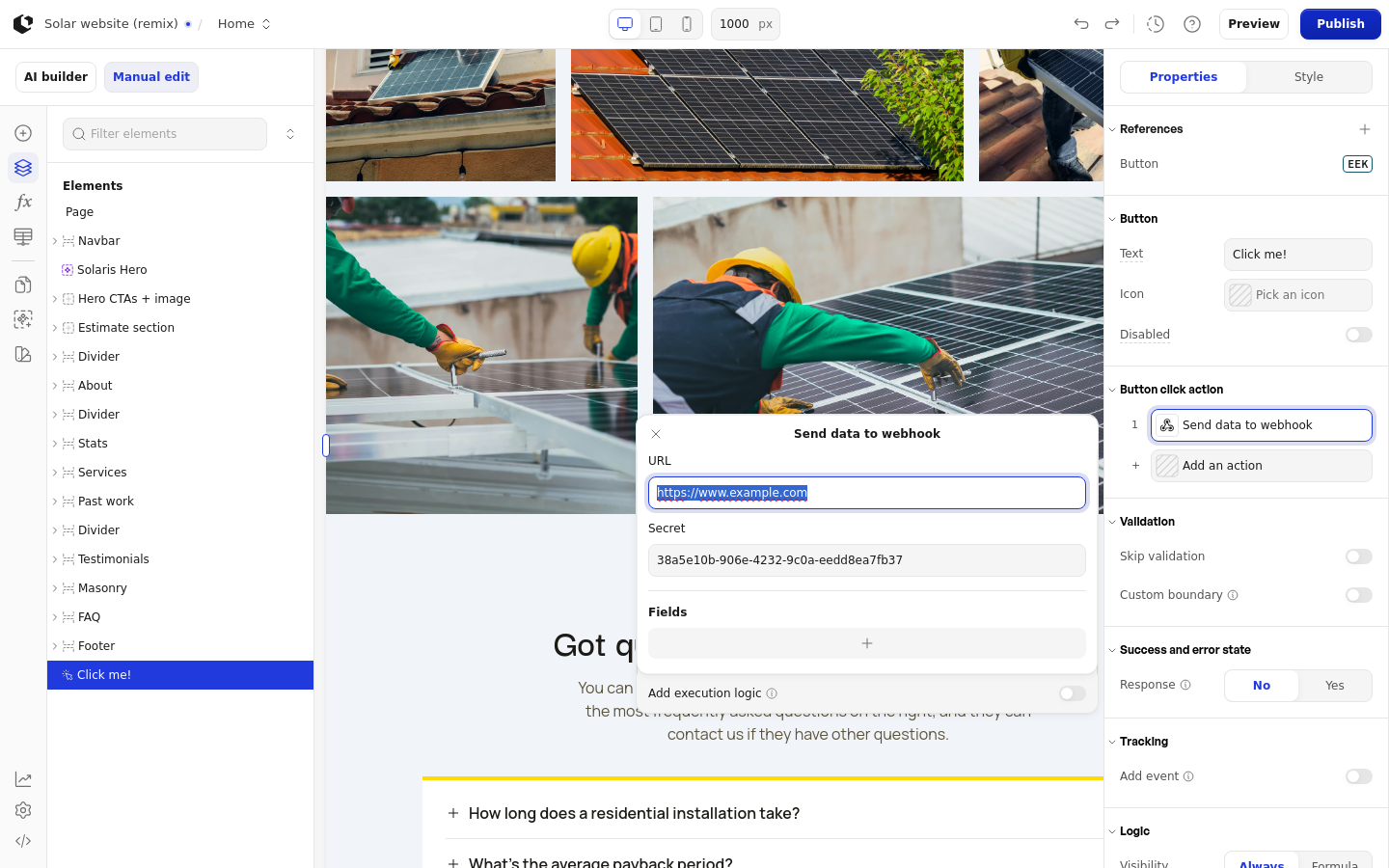Open the Home page dropdown
Screen dimensions: 1389x868
point(244,24)
